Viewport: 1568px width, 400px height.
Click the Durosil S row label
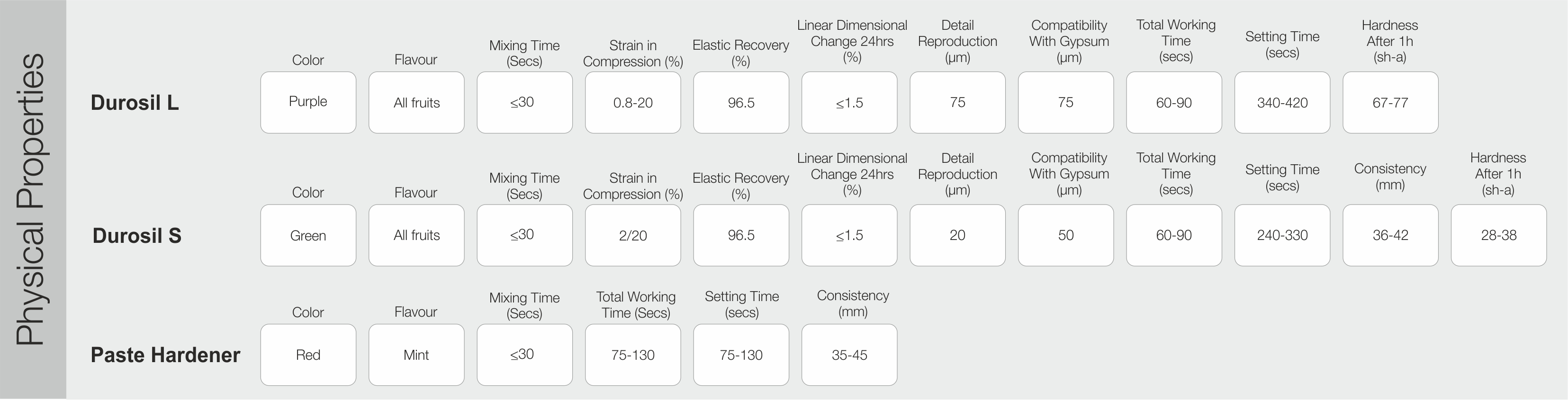pos(137,235)
